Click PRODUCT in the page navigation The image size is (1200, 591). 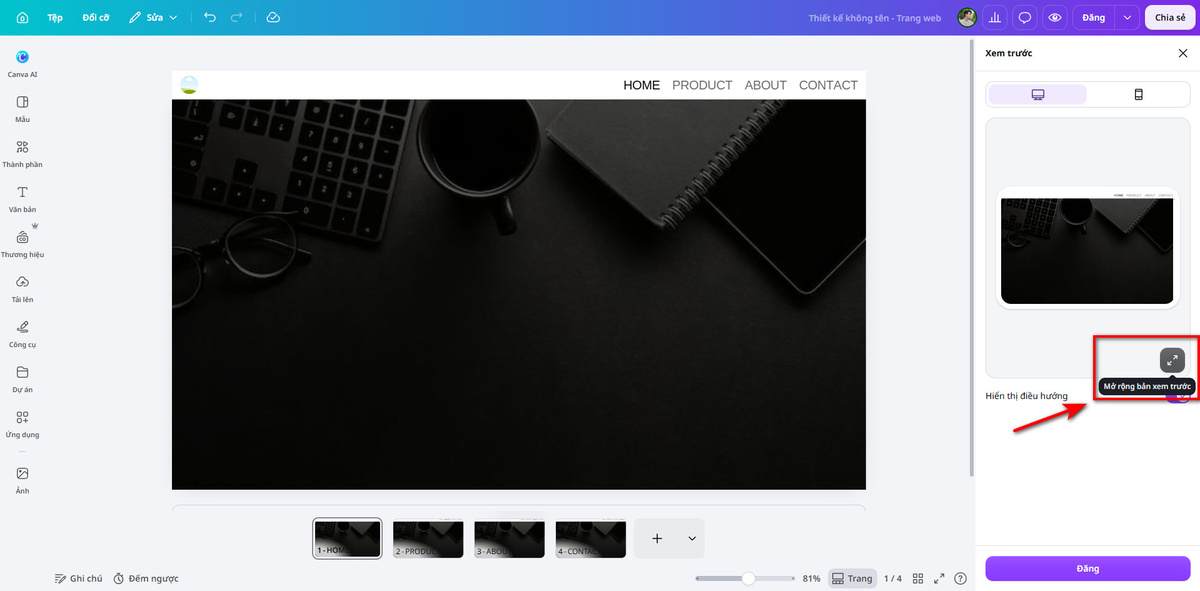tap(702, 85)
